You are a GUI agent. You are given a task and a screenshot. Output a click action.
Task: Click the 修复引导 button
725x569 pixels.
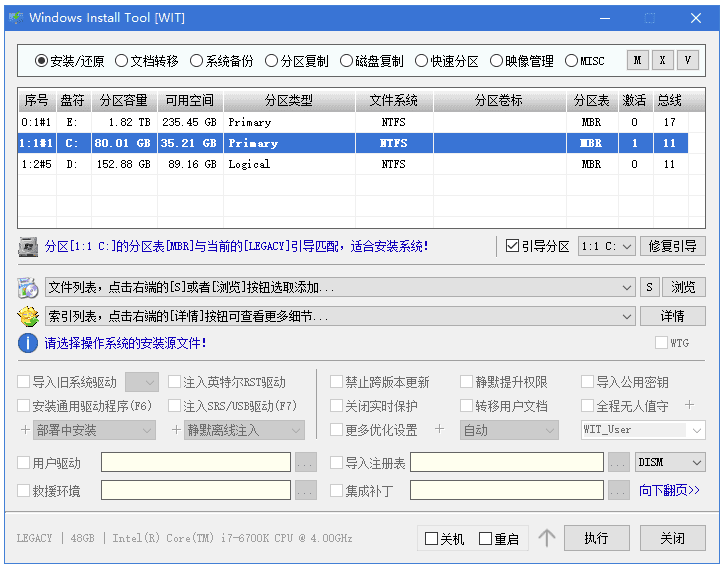(x=672, y=246)
